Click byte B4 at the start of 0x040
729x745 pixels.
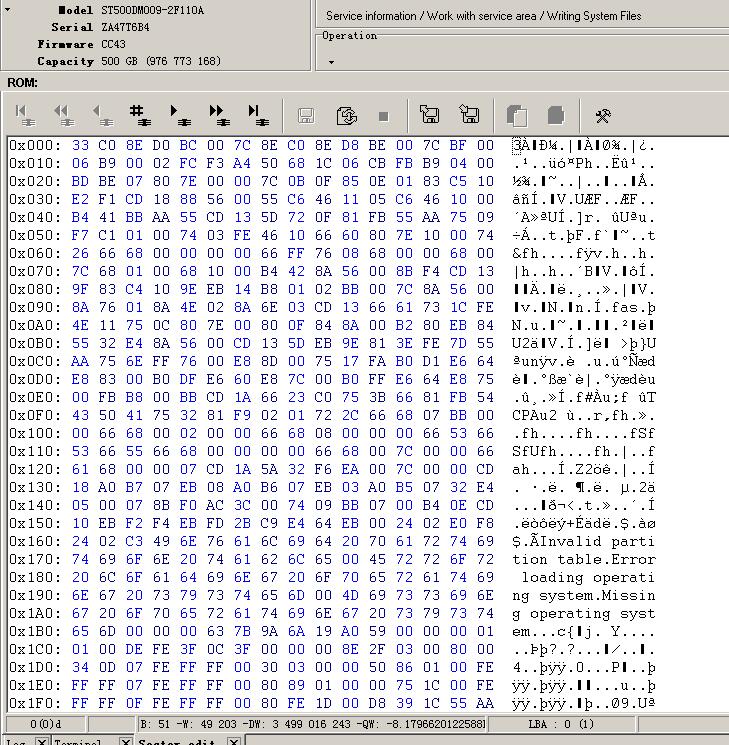[80, 218]
